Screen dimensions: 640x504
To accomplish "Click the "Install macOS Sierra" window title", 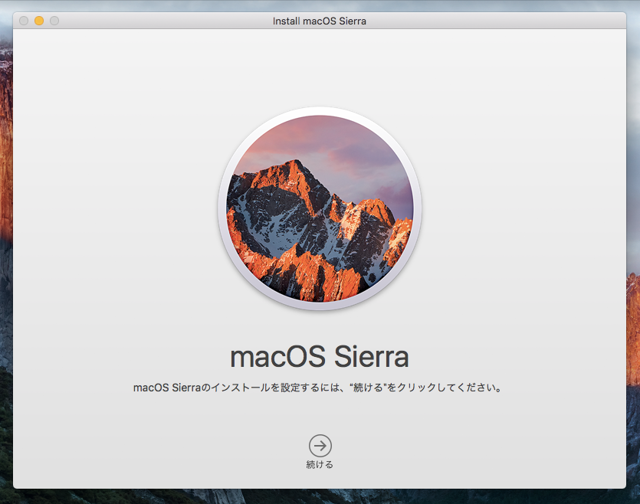I will [x=320, y=21].
